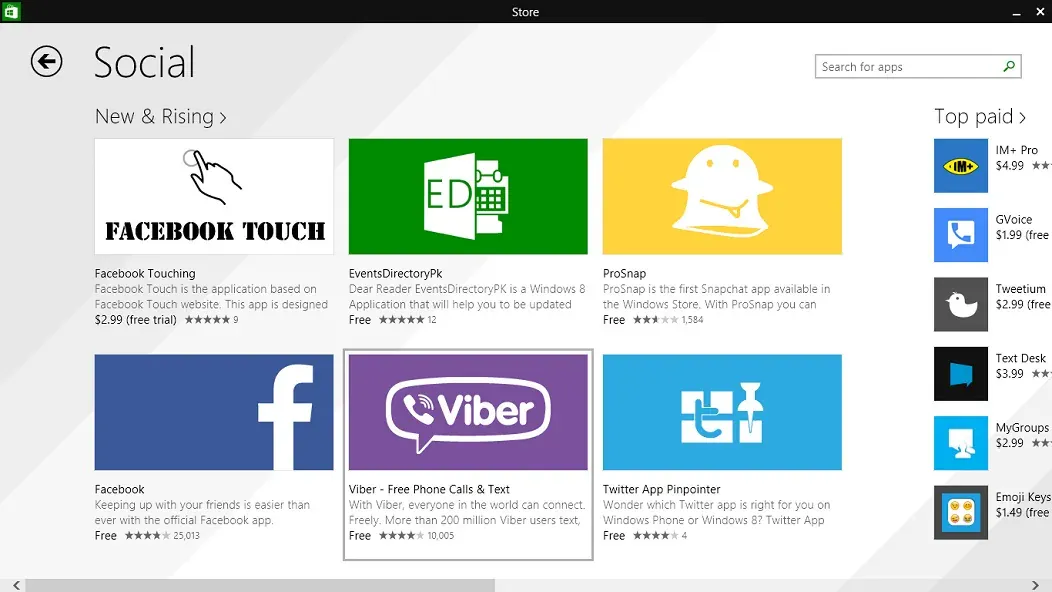Open the IM+ Pro app icon
The image size is (1052, 592).
tap(960, 166)
